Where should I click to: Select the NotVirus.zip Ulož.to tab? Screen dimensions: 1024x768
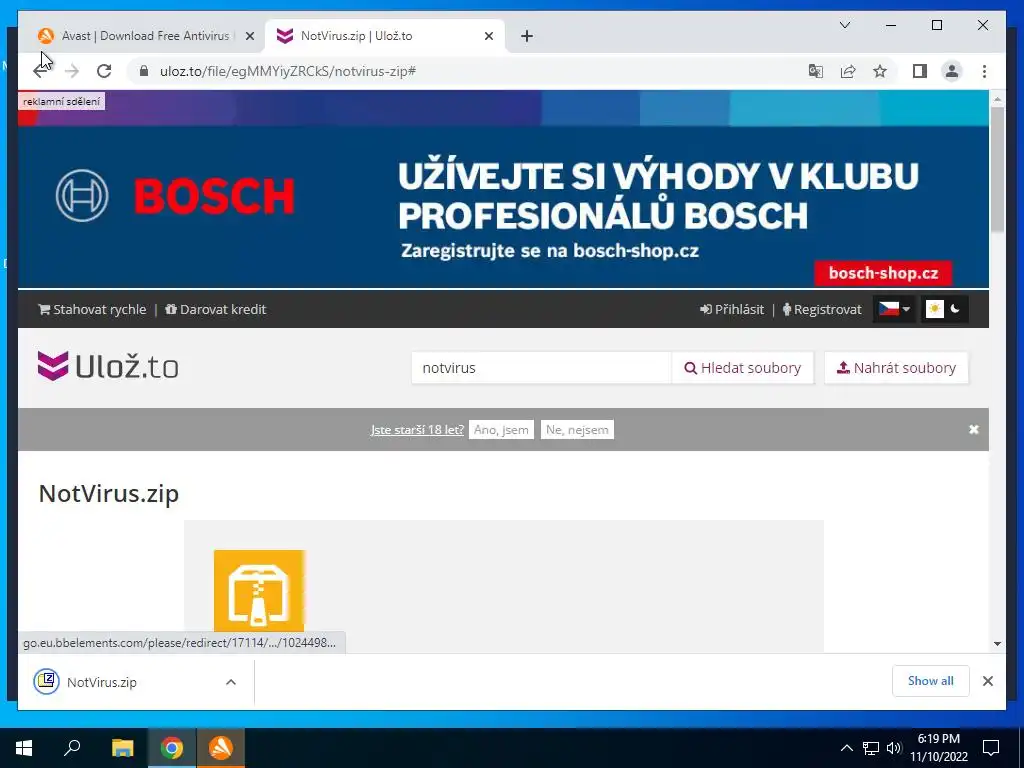coord(385,36)
